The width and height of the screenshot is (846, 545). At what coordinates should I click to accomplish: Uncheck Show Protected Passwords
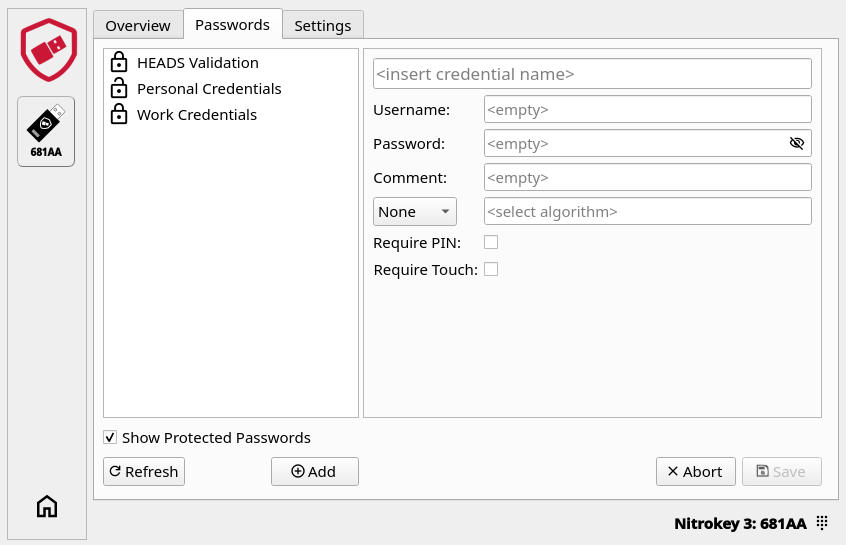[111, 438]
